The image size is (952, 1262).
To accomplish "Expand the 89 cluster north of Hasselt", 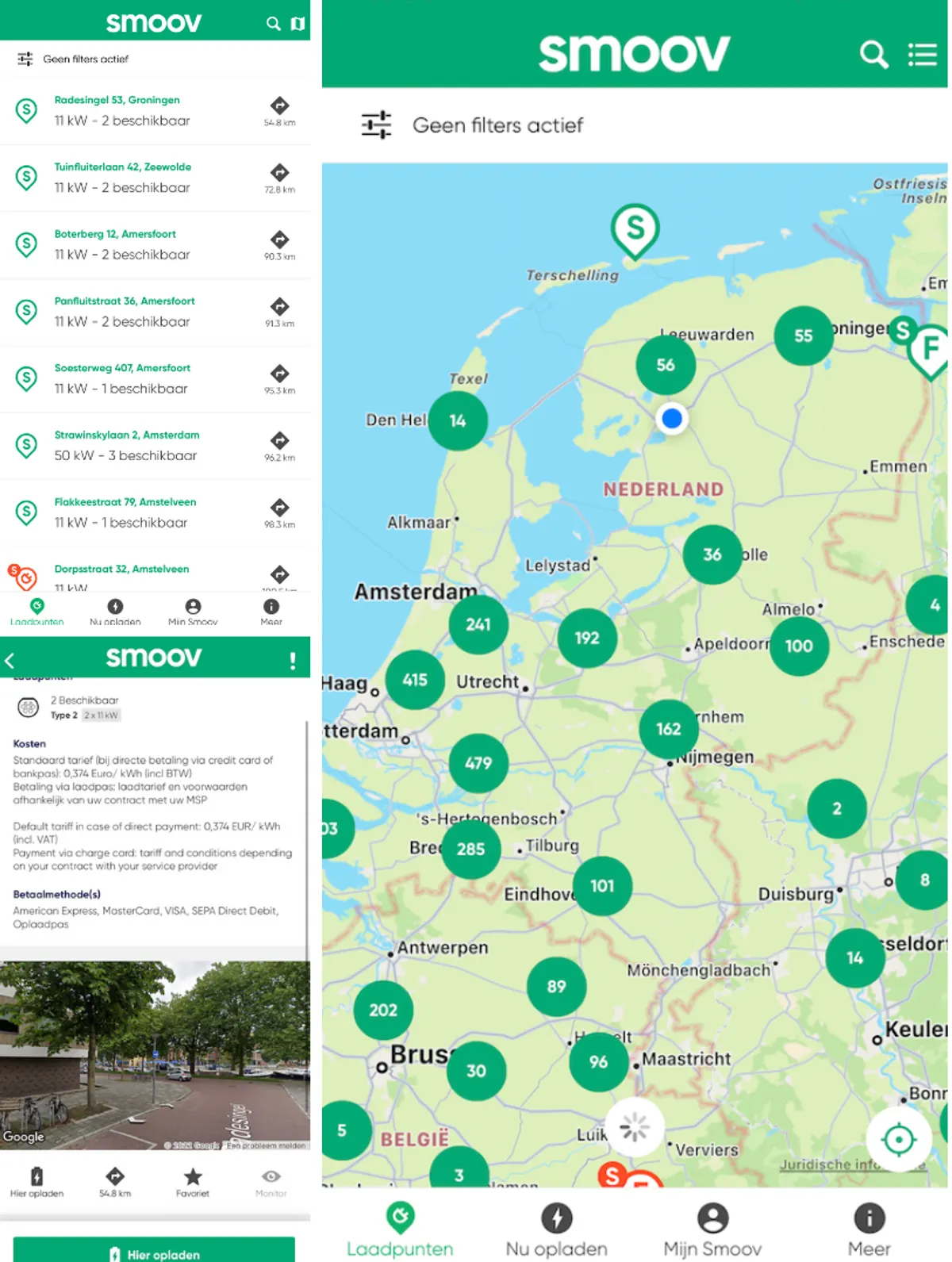I will (x=557, y=987).
